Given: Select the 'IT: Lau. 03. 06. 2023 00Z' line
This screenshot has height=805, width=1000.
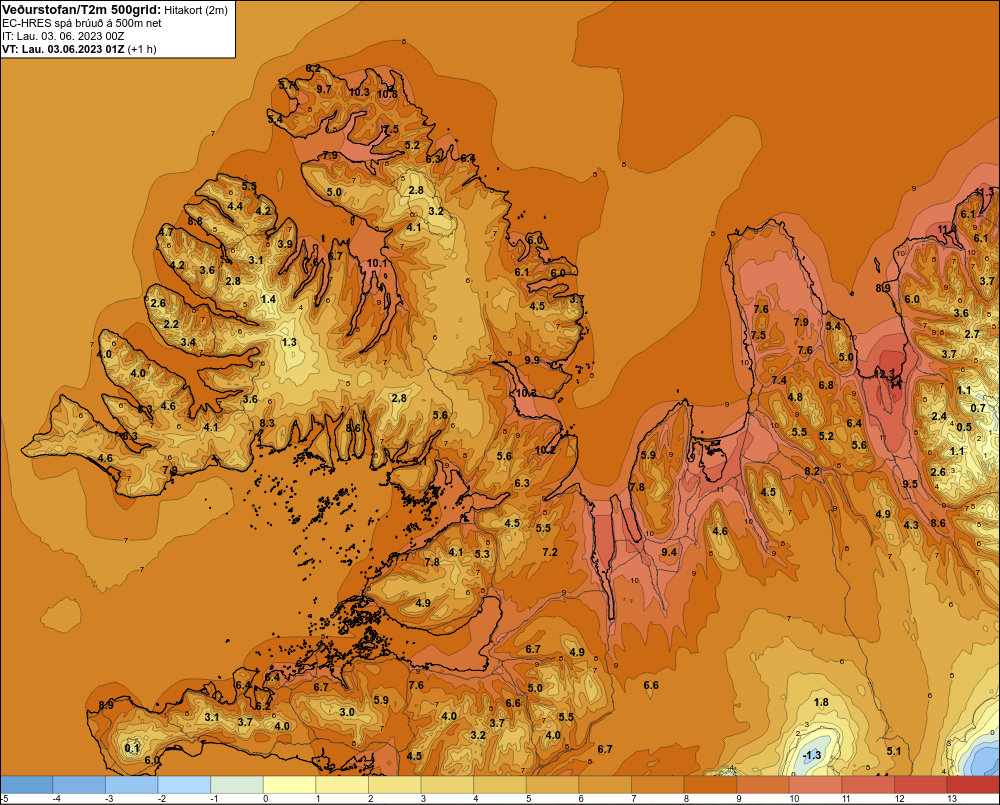Looking at the screenshot, I should click(x=62, y=36).
